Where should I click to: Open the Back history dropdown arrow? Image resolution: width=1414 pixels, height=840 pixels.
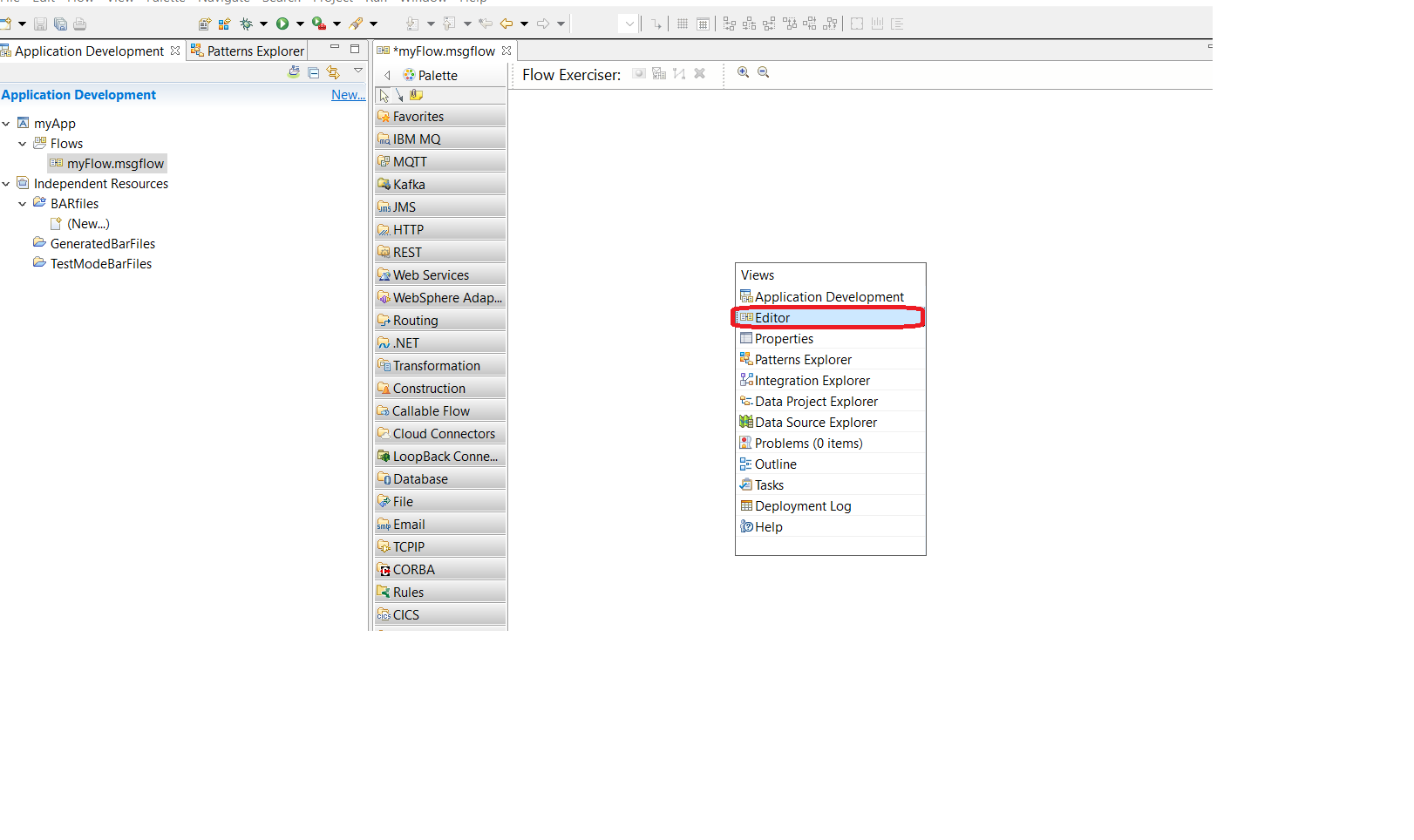[524, 24]
